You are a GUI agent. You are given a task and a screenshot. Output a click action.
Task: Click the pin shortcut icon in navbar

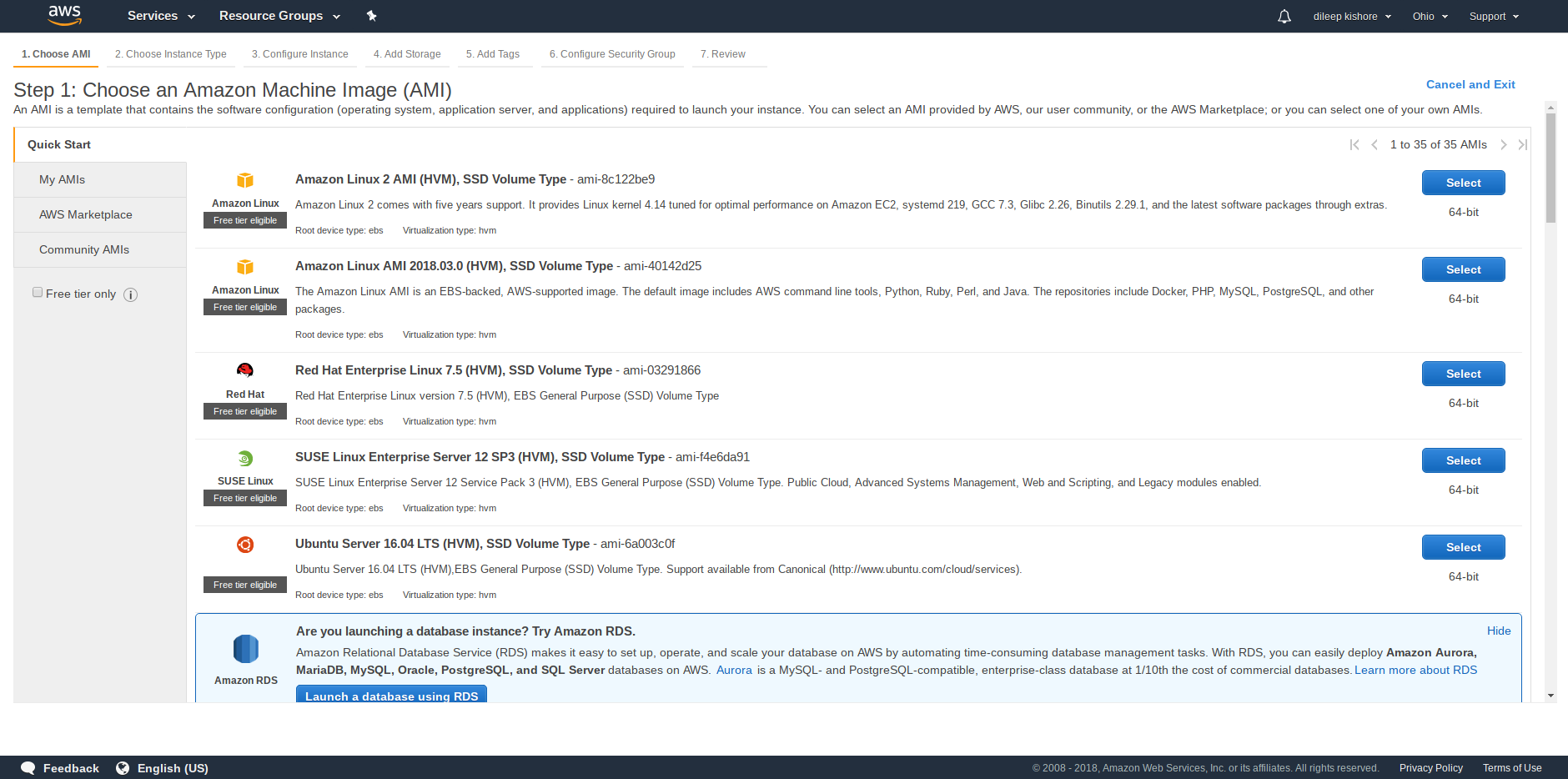point(372,16)
